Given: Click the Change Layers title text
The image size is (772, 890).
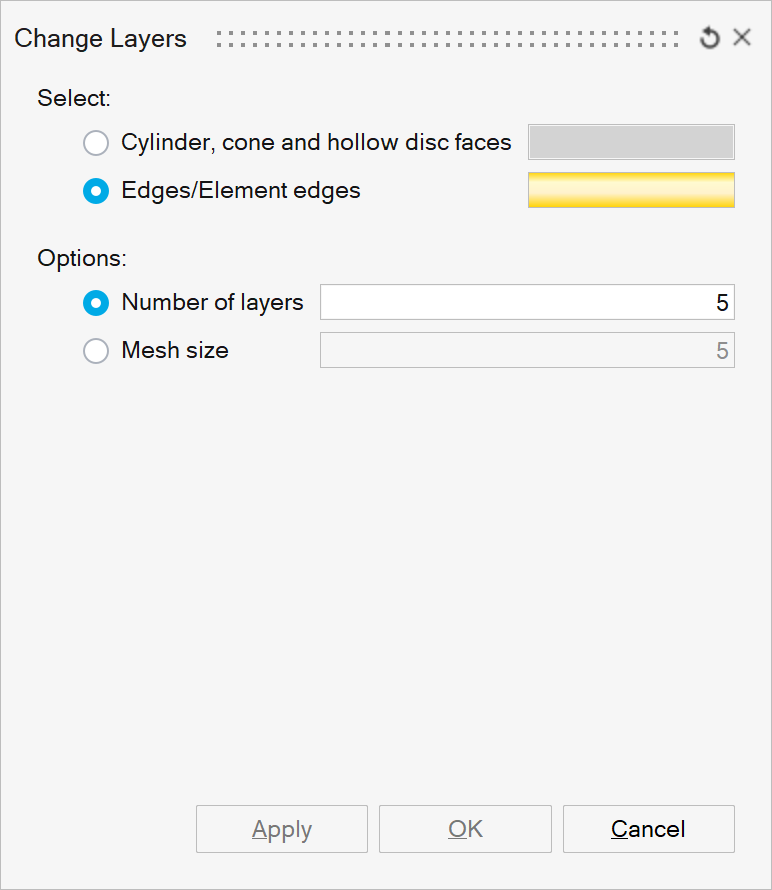Looking at the screenshot, I should click(101, 39).
